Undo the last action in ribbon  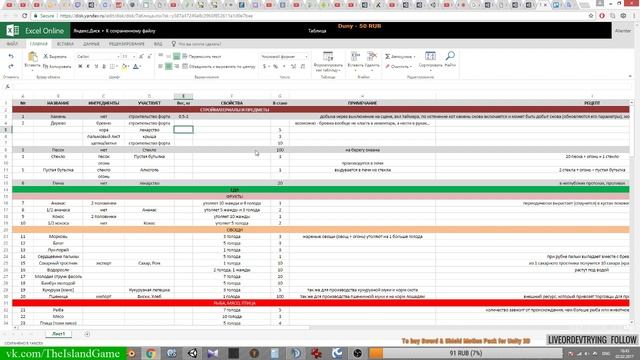coord(11,56)
